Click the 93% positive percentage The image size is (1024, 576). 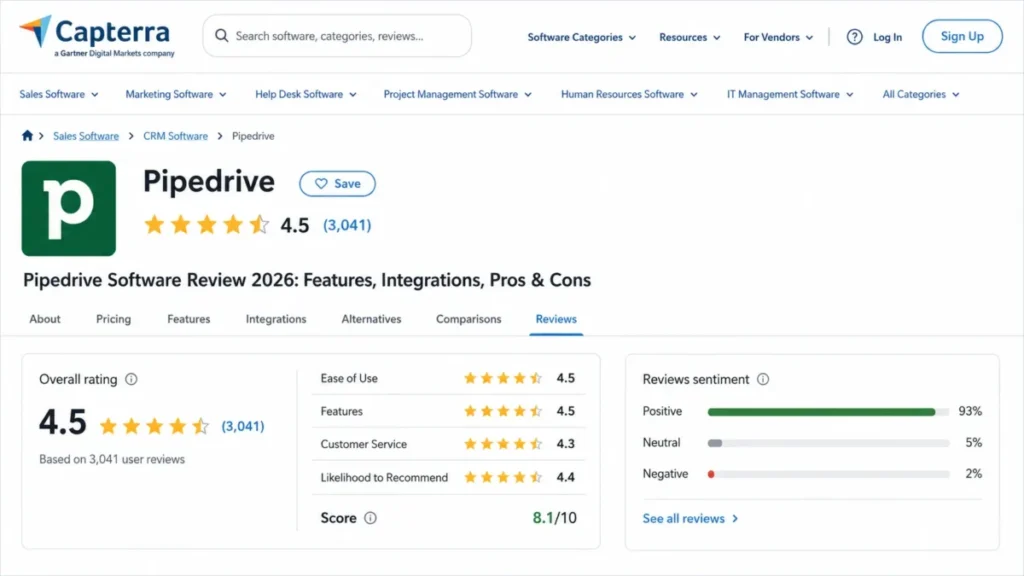[970, 411]
